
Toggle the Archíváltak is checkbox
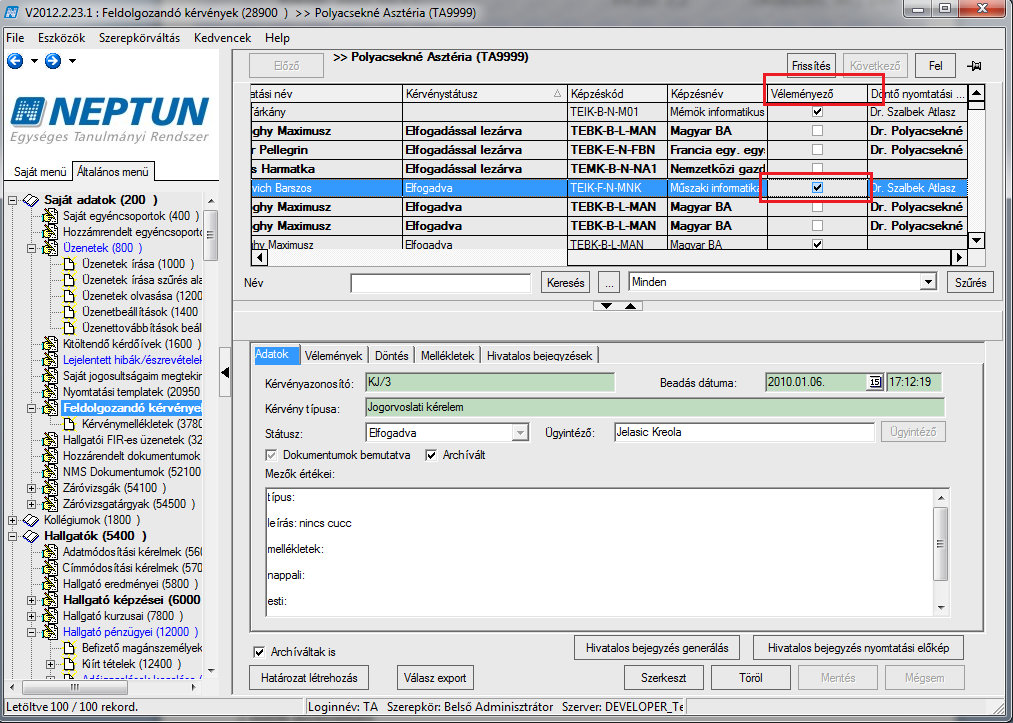pyautogui.click(x=259, y=653)
